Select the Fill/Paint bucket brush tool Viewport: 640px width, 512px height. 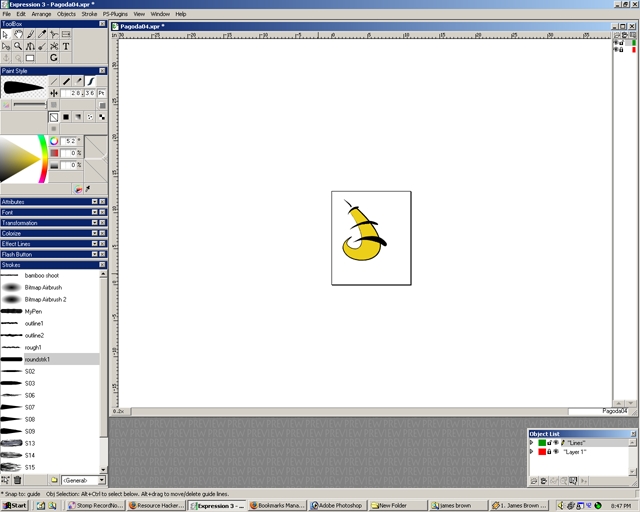[42, 46]
